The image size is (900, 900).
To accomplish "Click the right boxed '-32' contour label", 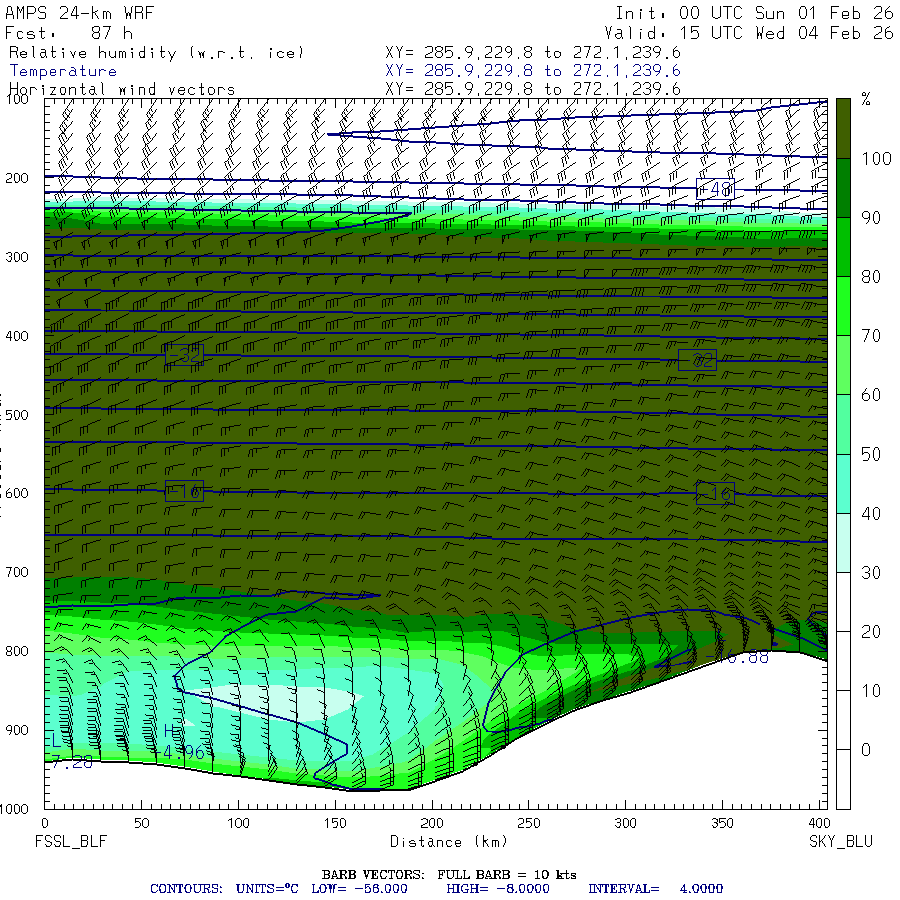I will coord(697,360).
